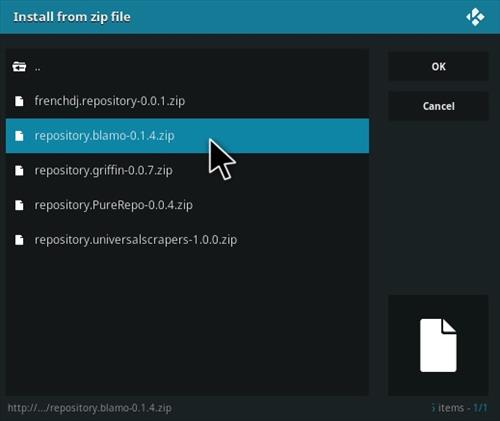This screenshot has height=421, width=500.
Task: Dismiss dialog with Cancel button
Action: (x=438, y=106)
